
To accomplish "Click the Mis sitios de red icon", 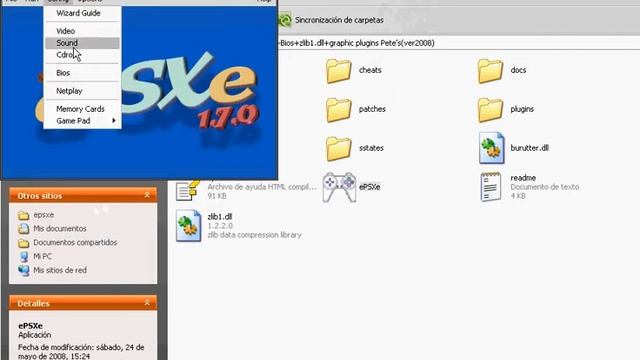I will point(24,270).
